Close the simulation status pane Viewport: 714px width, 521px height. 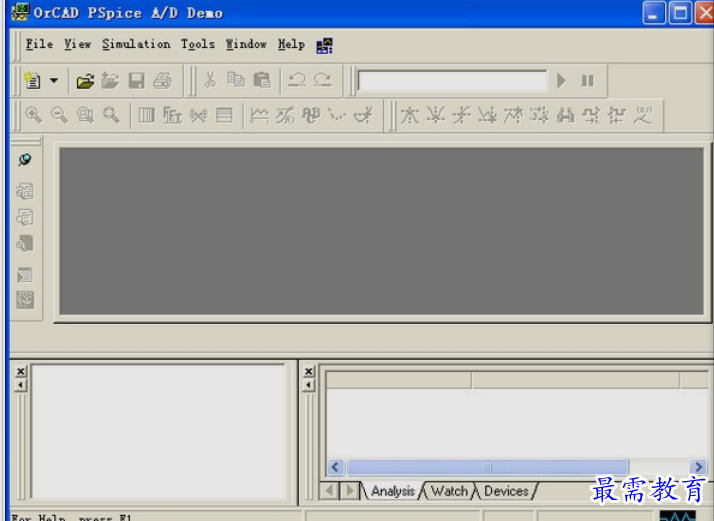(309, 371)
